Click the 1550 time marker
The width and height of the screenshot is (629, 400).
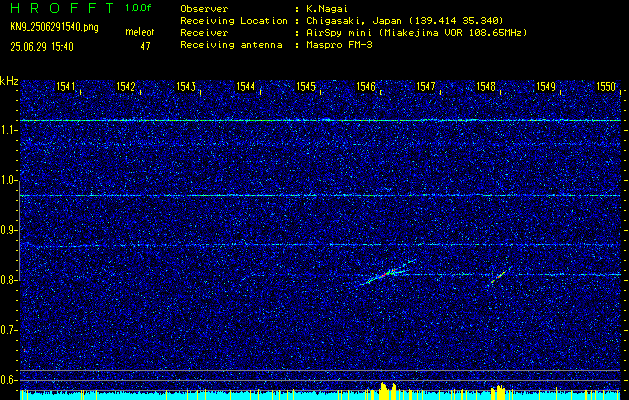pos(606,86)
